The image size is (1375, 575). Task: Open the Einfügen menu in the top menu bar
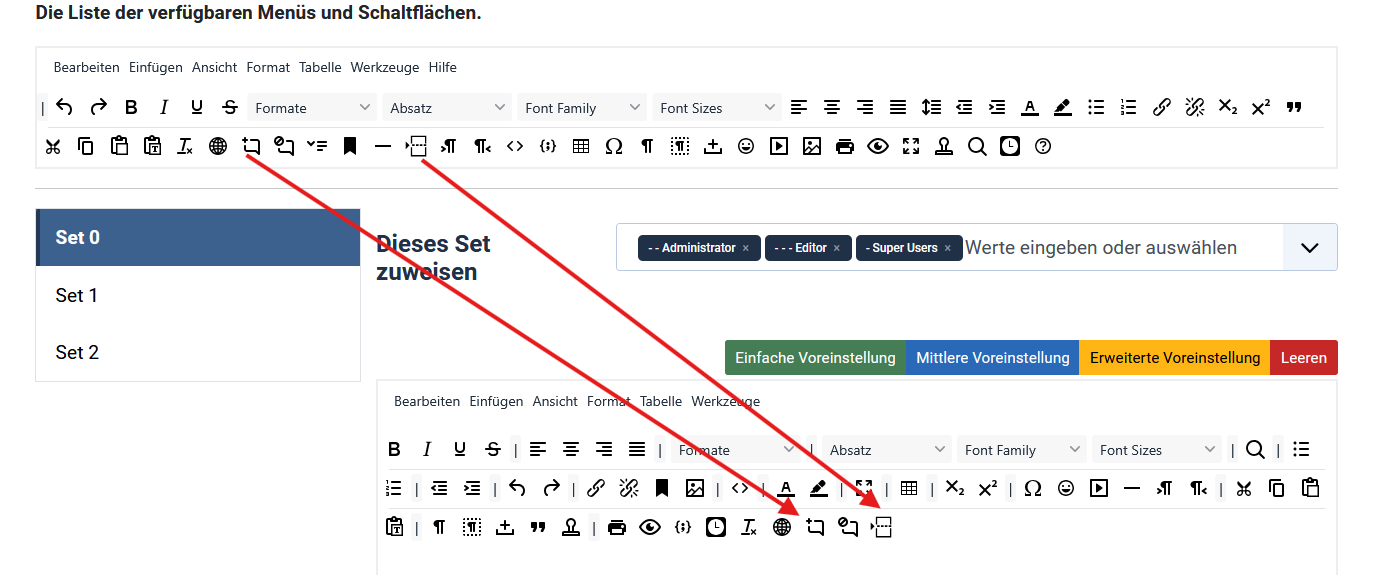click(156, 67)
